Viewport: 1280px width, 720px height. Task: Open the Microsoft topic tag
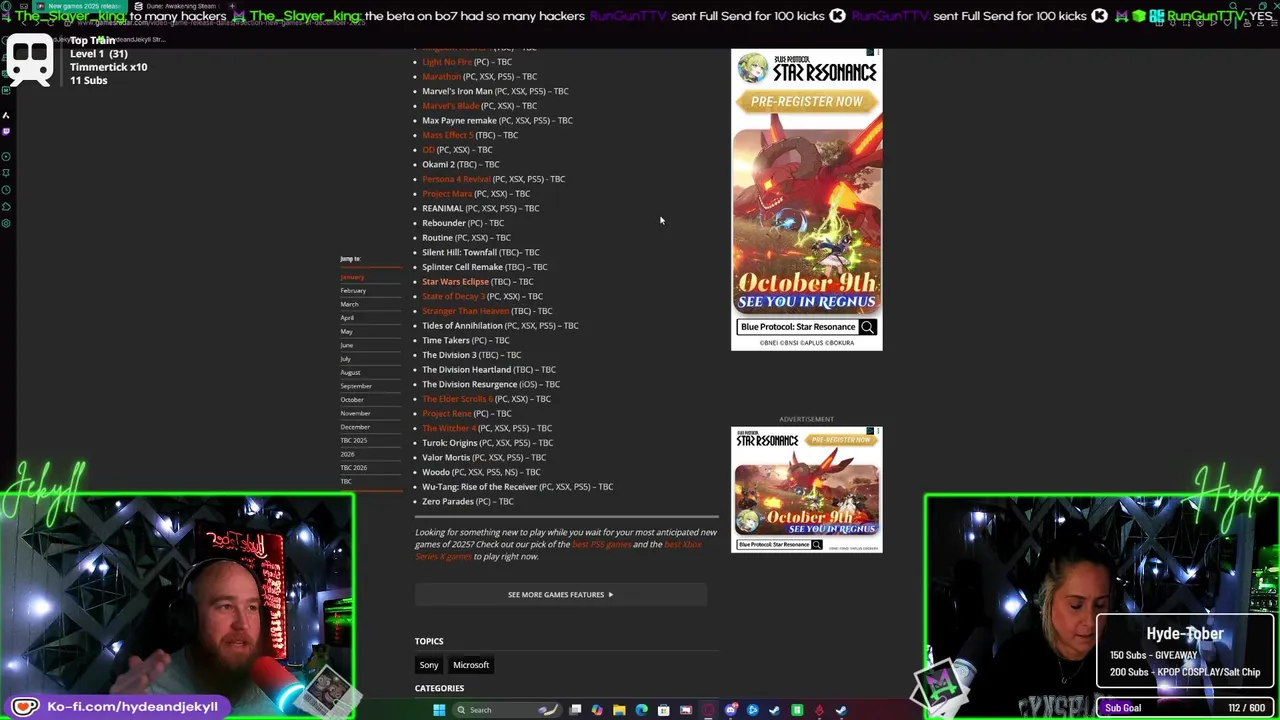(471, 665)
